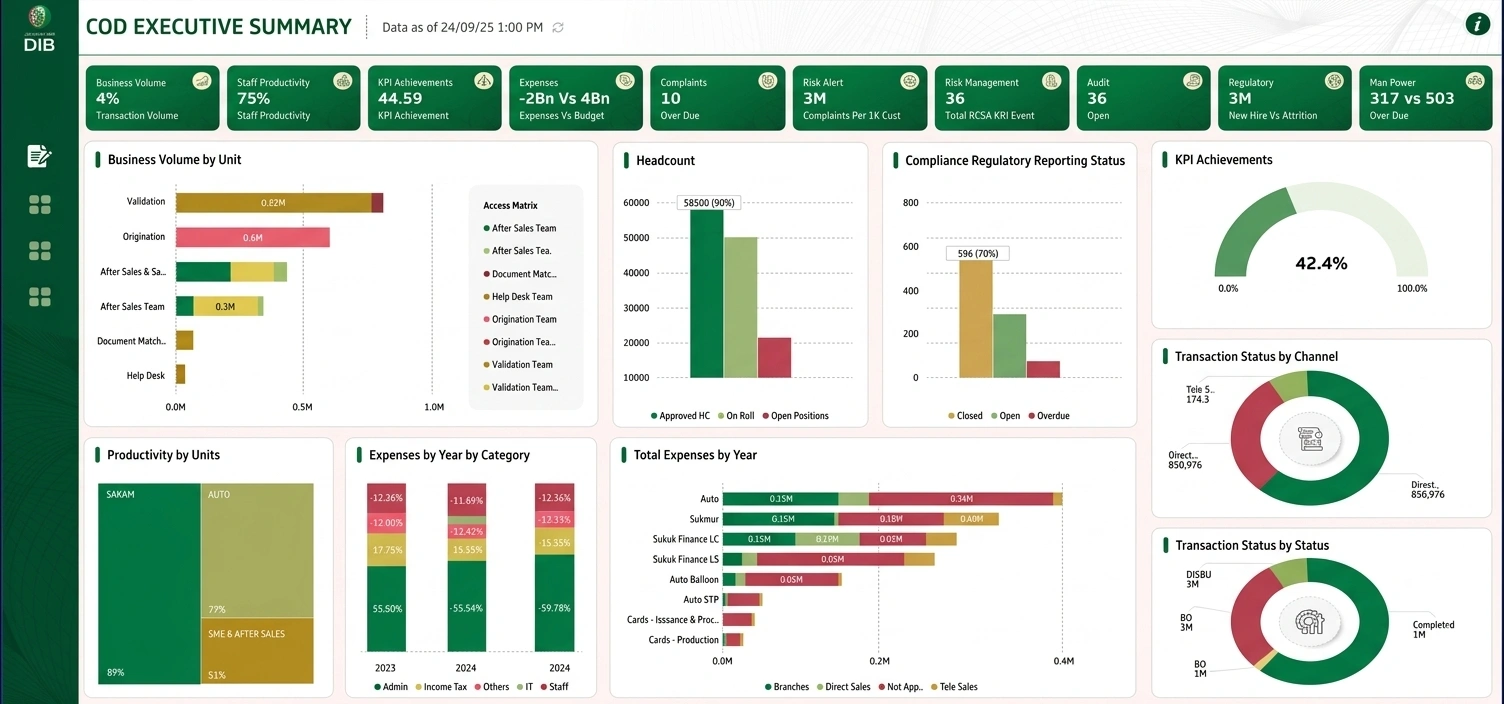Click the DIB logo in the sidebar
This screenshot has height=704, width=1504.
click(39, 28)
